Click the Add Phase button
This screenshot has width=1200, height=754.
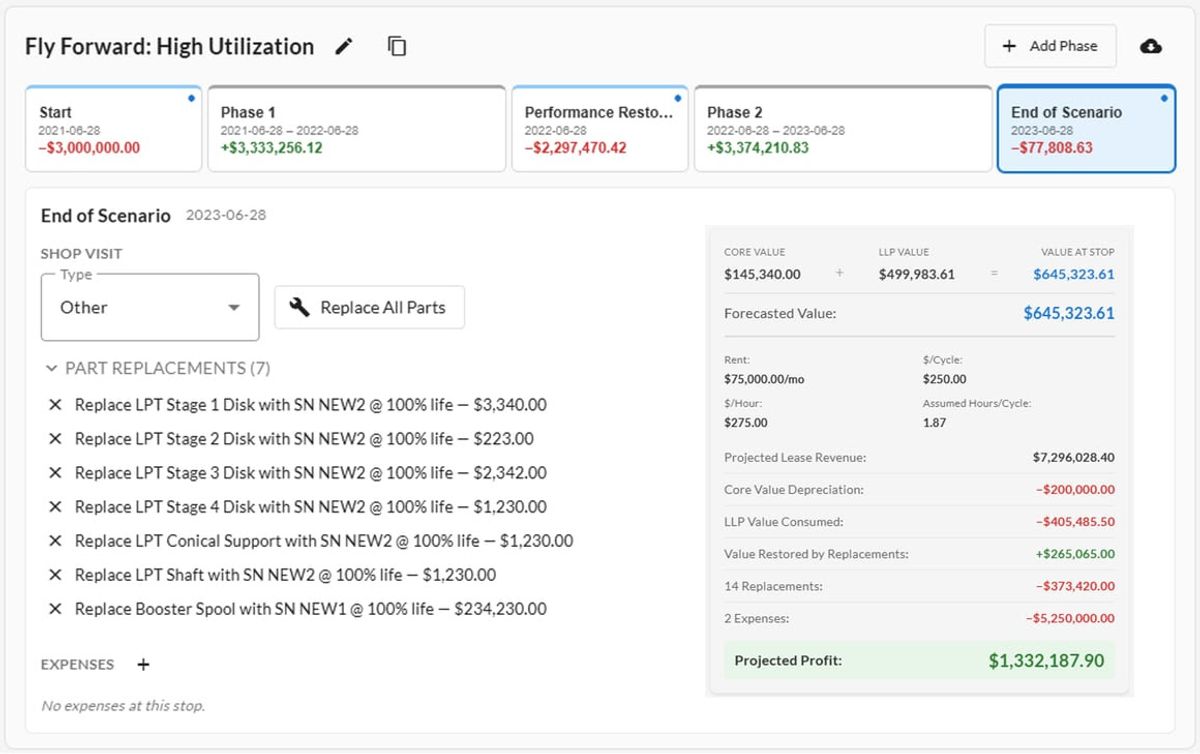click(x=1050, y=46)
